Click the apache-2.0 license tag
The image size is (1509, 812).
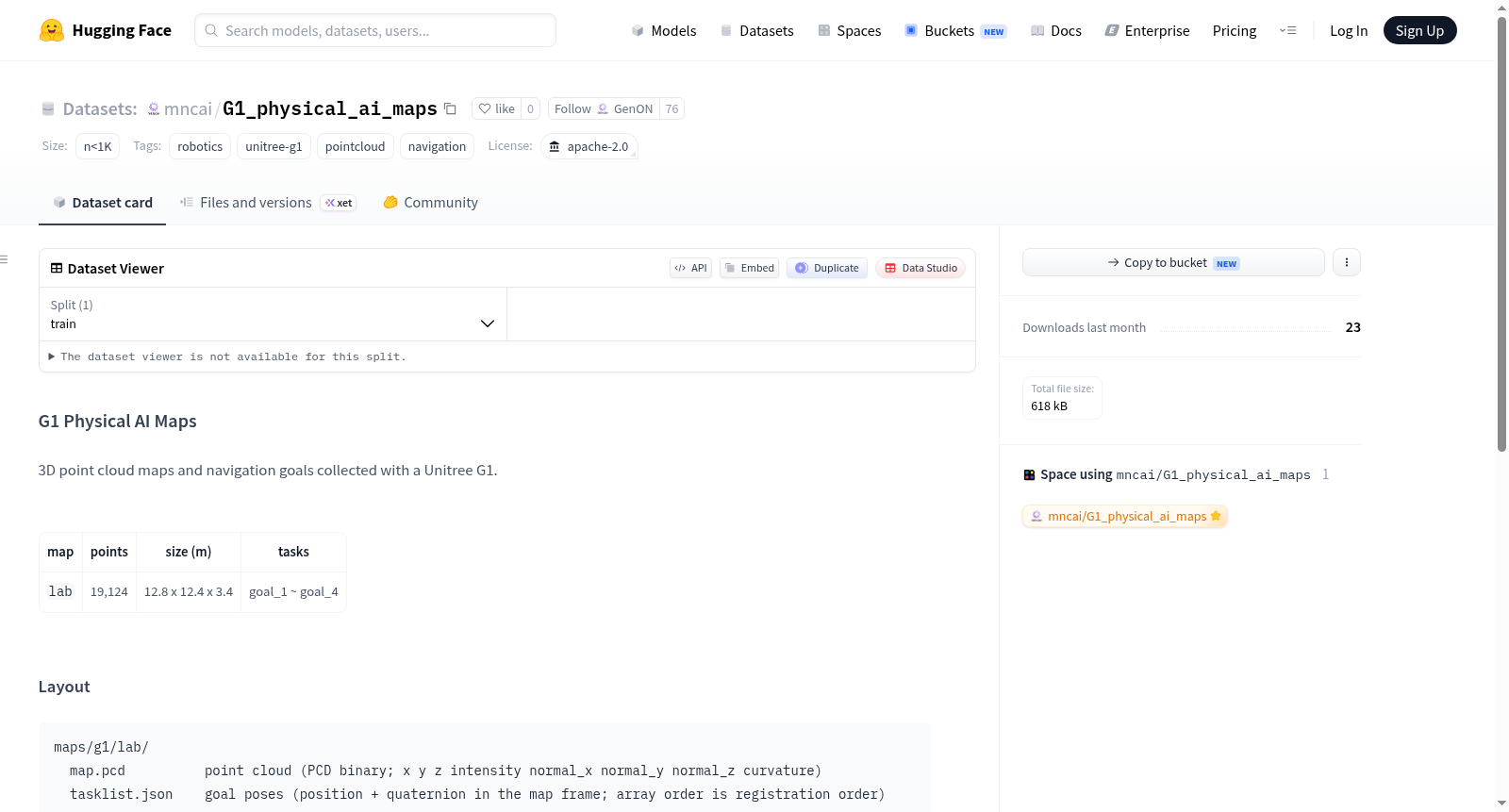pos(589,146)
